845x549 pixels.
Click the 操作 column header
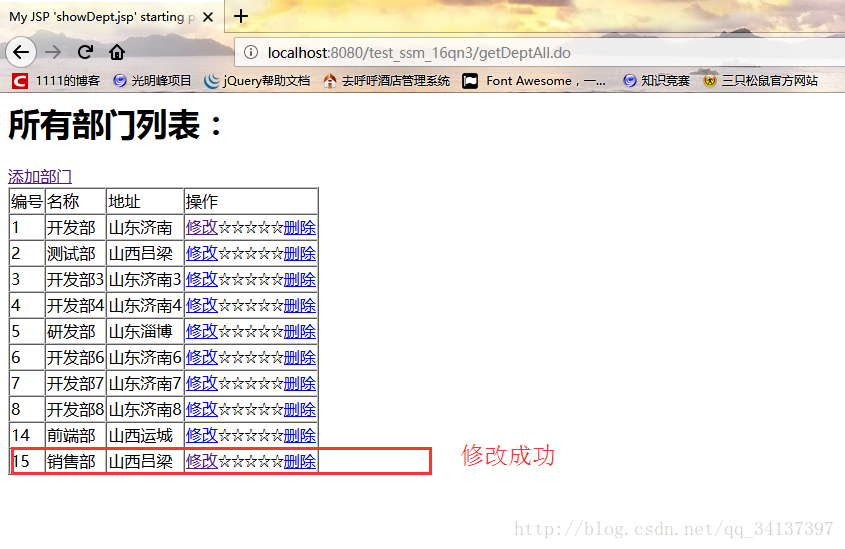pos(251,201)
